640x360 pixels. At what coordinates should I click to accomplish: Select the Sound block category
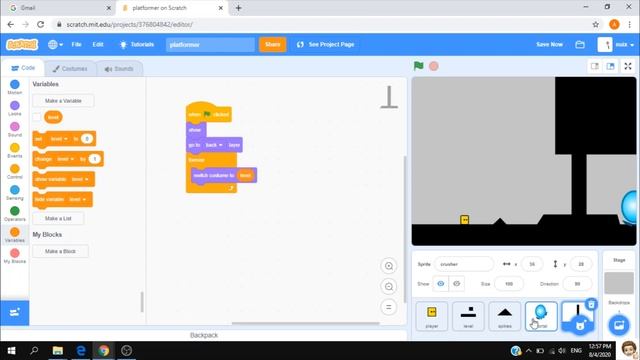[15, 129]
